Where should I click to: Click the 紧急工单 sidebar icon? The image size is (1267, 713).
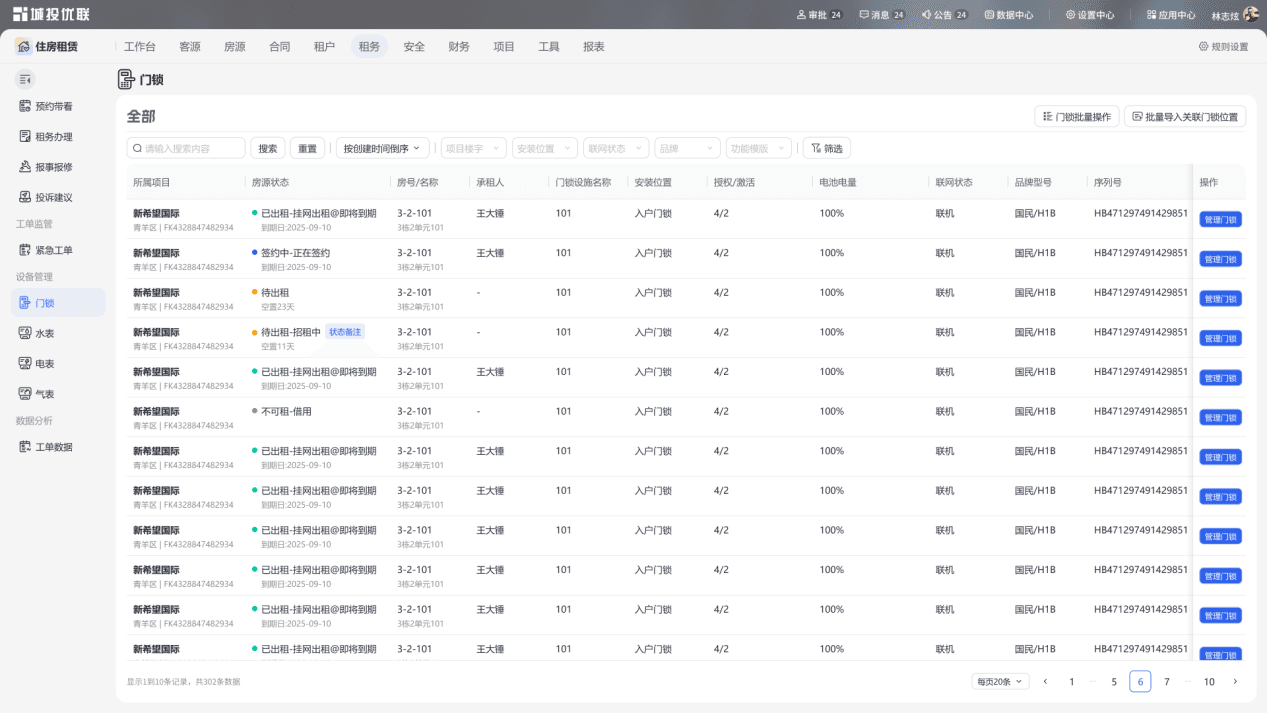[26, 250]
